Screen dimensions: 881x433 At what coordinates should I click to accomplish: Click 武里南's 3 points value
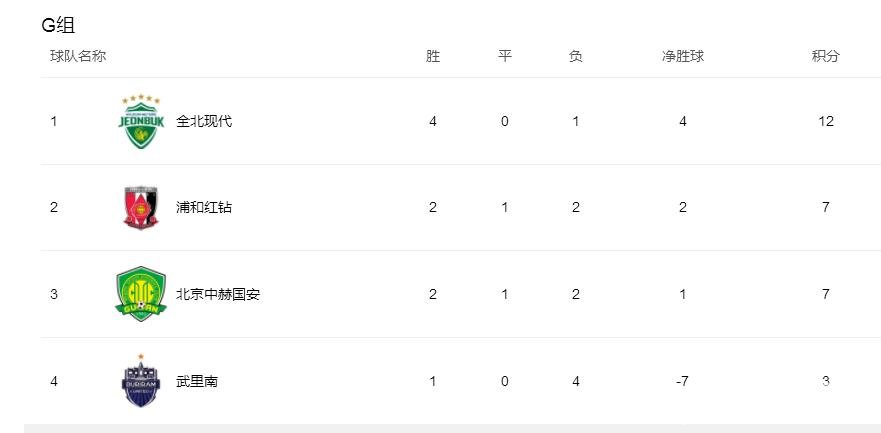pos(825,382)
